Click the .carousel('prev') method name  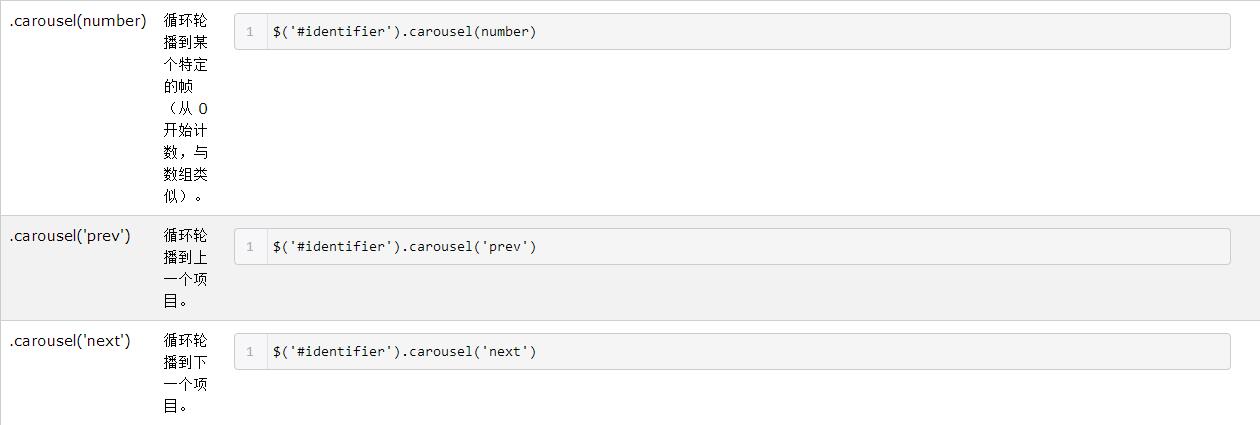(70, 236)
